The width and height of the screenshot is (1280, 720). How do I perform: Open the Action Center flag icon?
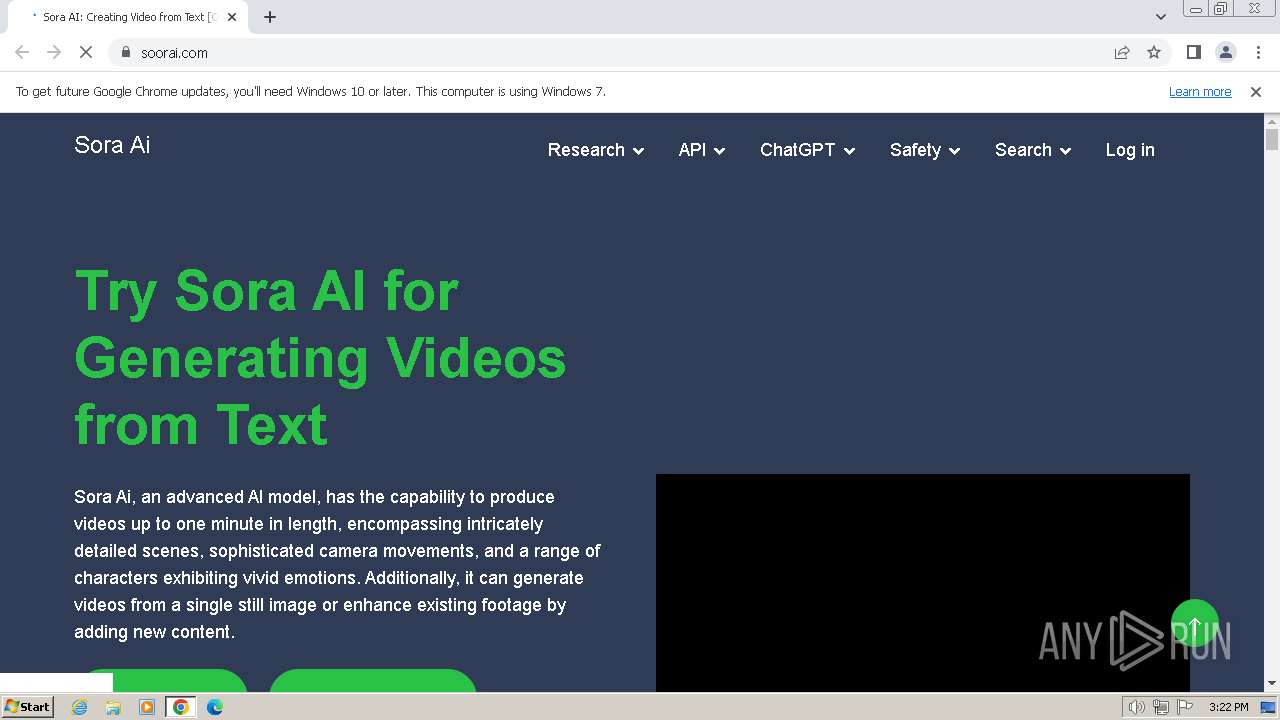point(1186,707)
